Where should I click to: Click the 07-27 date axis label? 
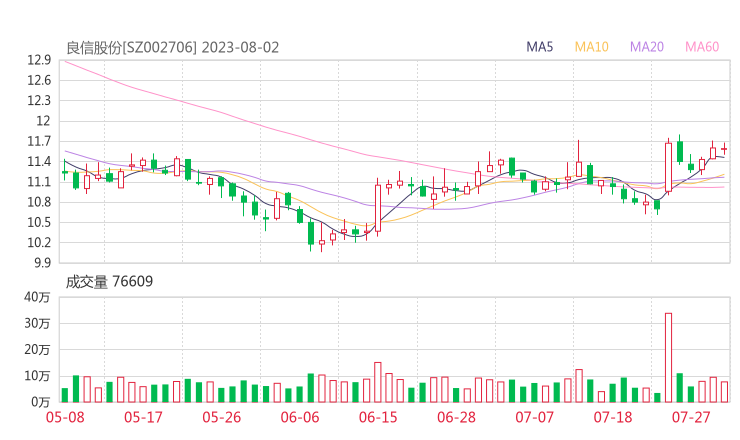pos(691,417)
